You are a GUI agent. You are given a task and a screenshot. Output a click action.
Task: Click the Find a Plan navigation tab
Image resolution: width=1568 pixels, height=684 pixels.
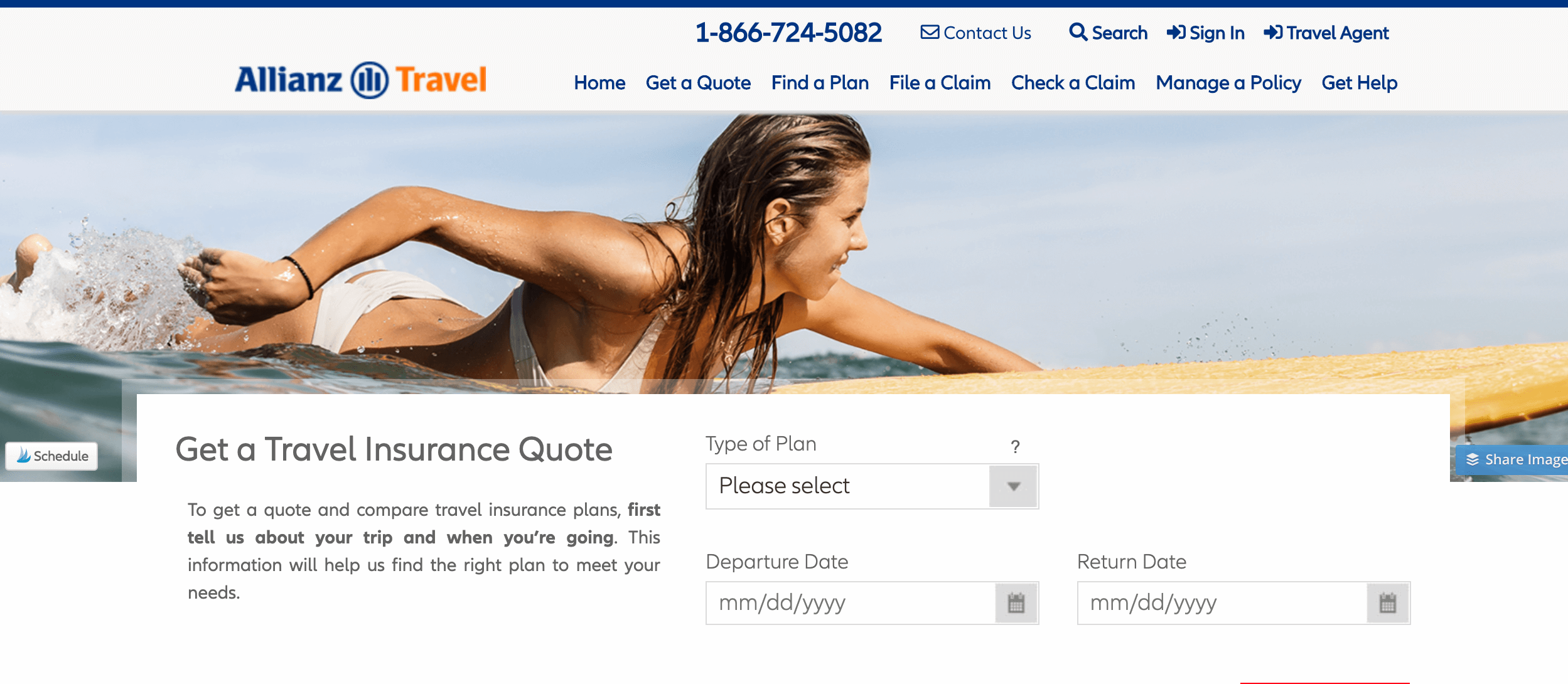pyautogui.click(x=820, y=82)
